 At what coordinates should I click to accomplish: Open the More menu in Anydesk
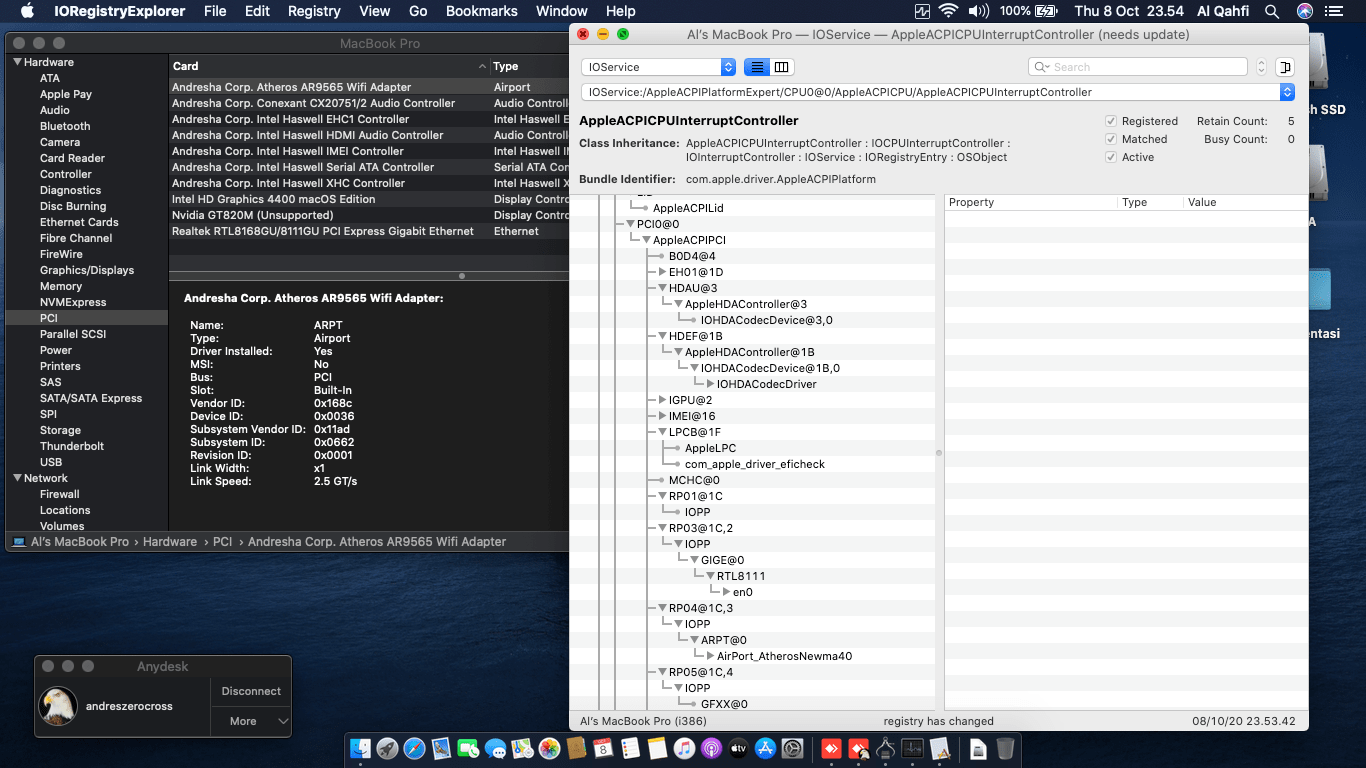click(x=251, y=721)
